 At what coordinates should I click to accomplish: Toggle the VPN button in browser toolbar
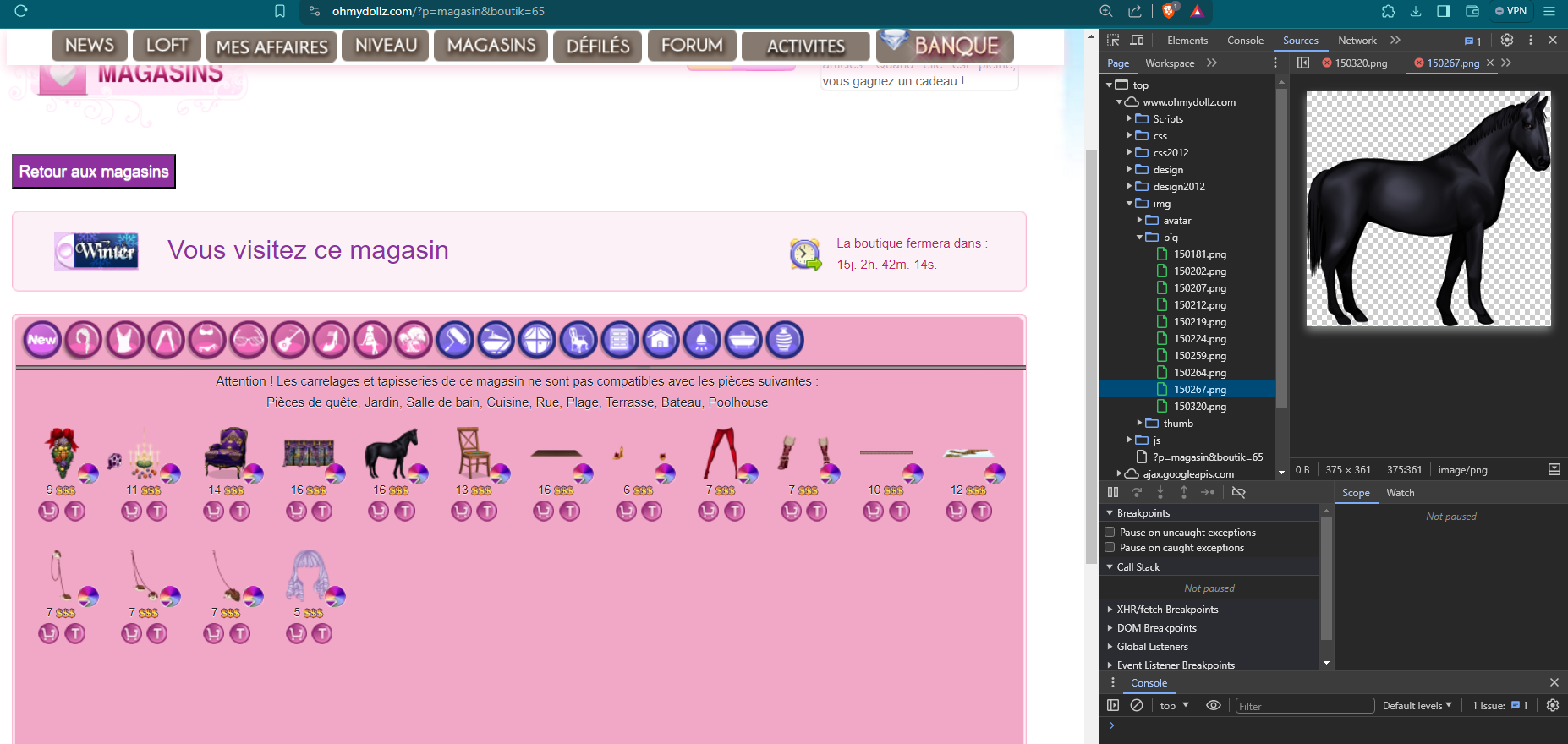[1511, 11]
